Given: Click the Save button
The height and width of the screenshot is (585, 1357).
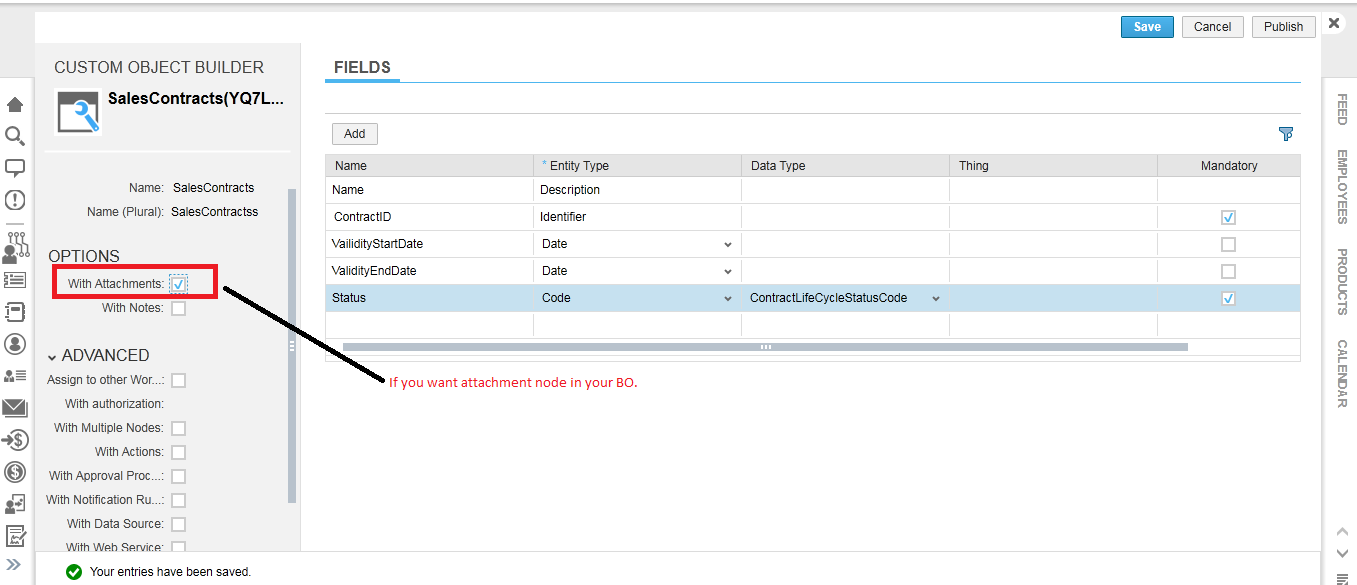Looking at the screenshot, I should pos(1147,27).
